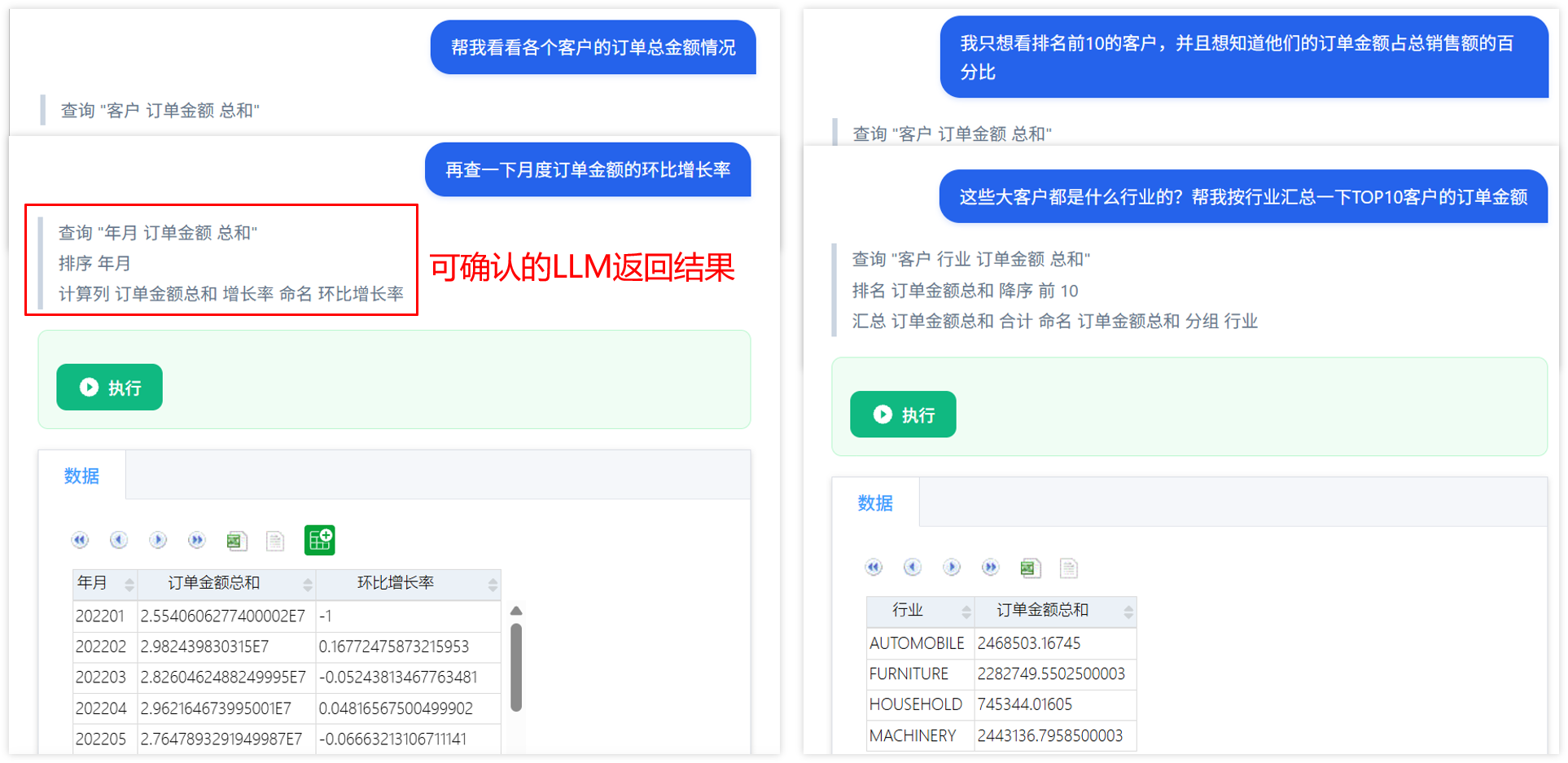Click the left table vertical scrollbar
Screen dimensions: 1568x763
click(516, 667)
